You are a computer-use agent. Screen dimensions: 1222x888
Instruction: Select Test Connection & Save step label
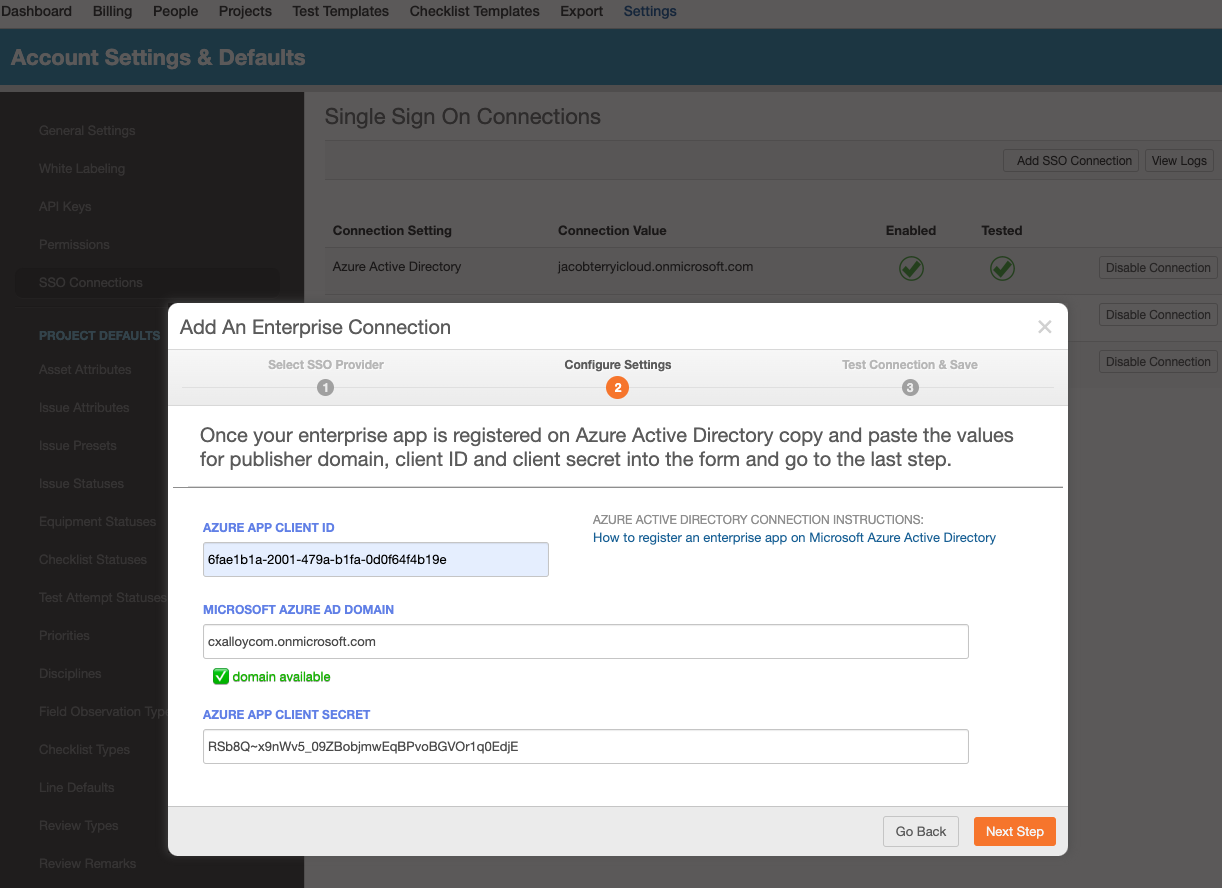[x=910, y=364]
